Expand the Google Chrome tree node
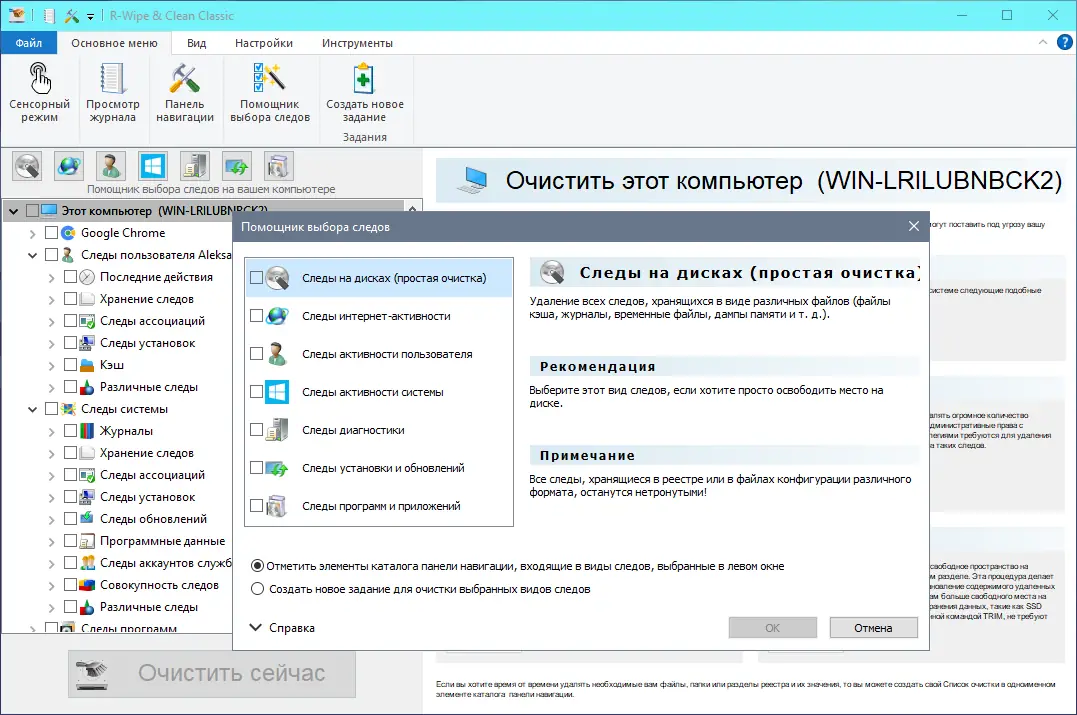 32,234
